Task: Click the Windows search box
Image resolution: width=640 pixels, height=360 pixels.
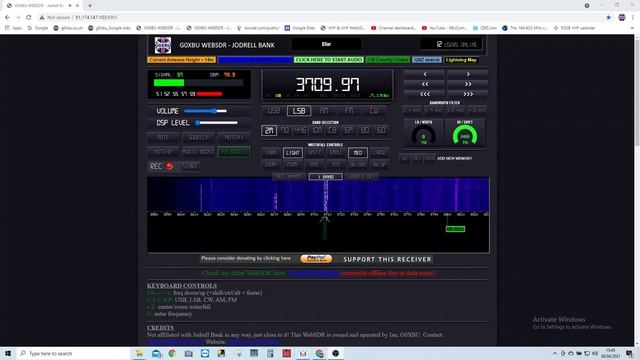Action: point(73,353)
